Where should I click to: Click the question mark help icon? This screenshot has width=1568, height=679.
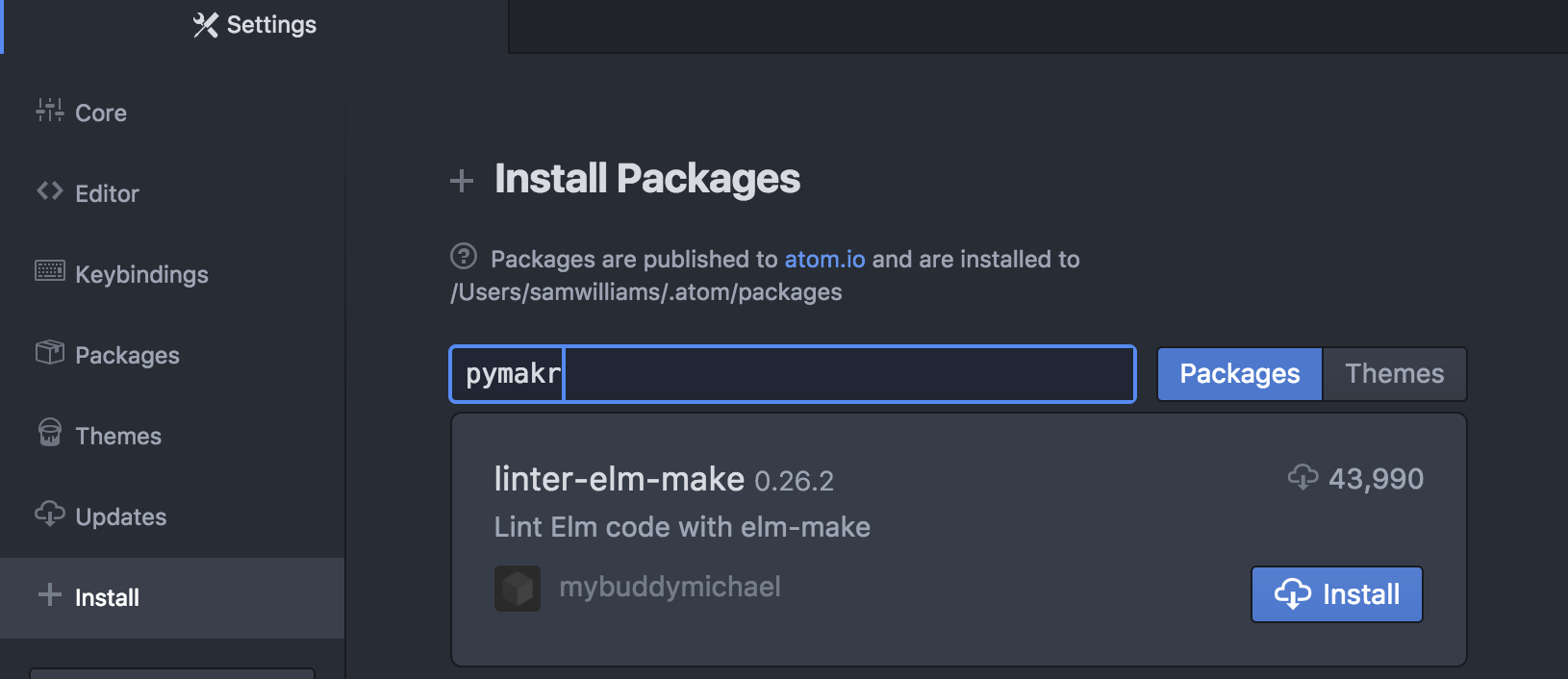click(x=464, y=257)
